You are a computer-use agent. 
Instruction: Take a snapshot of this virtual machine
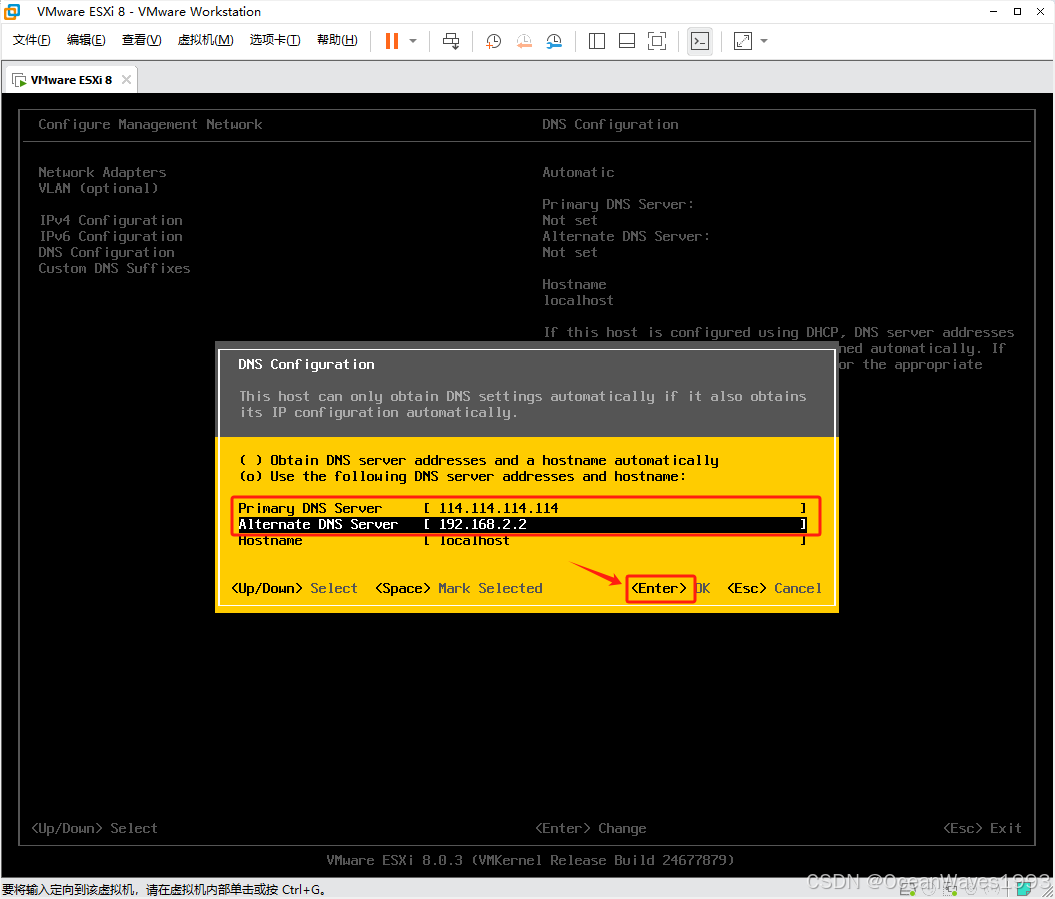click(493, 41)
